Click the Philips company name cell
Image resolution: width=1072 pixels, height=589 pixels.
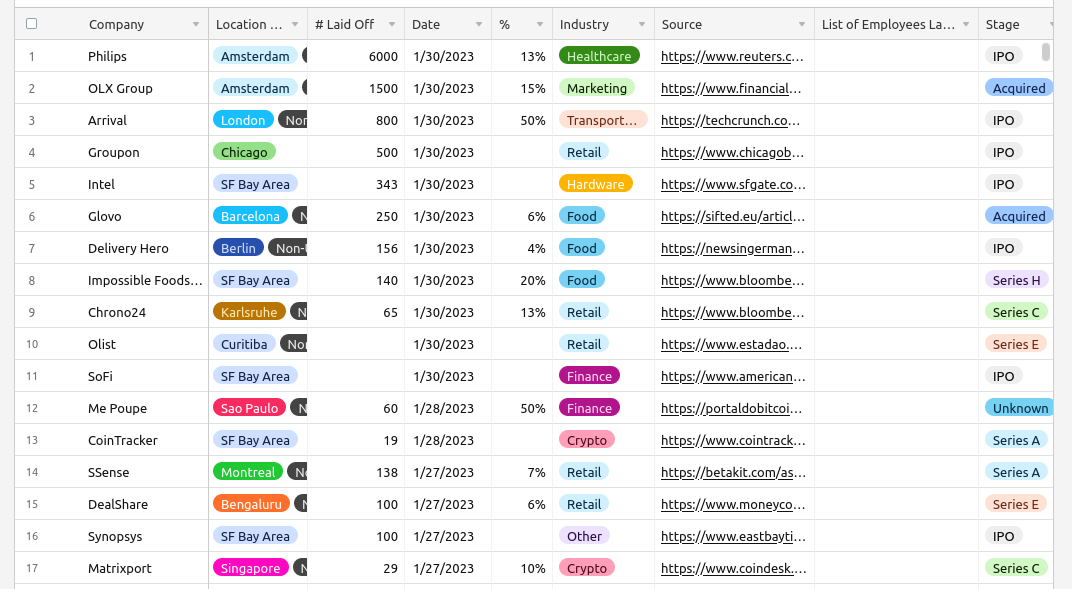107,57
